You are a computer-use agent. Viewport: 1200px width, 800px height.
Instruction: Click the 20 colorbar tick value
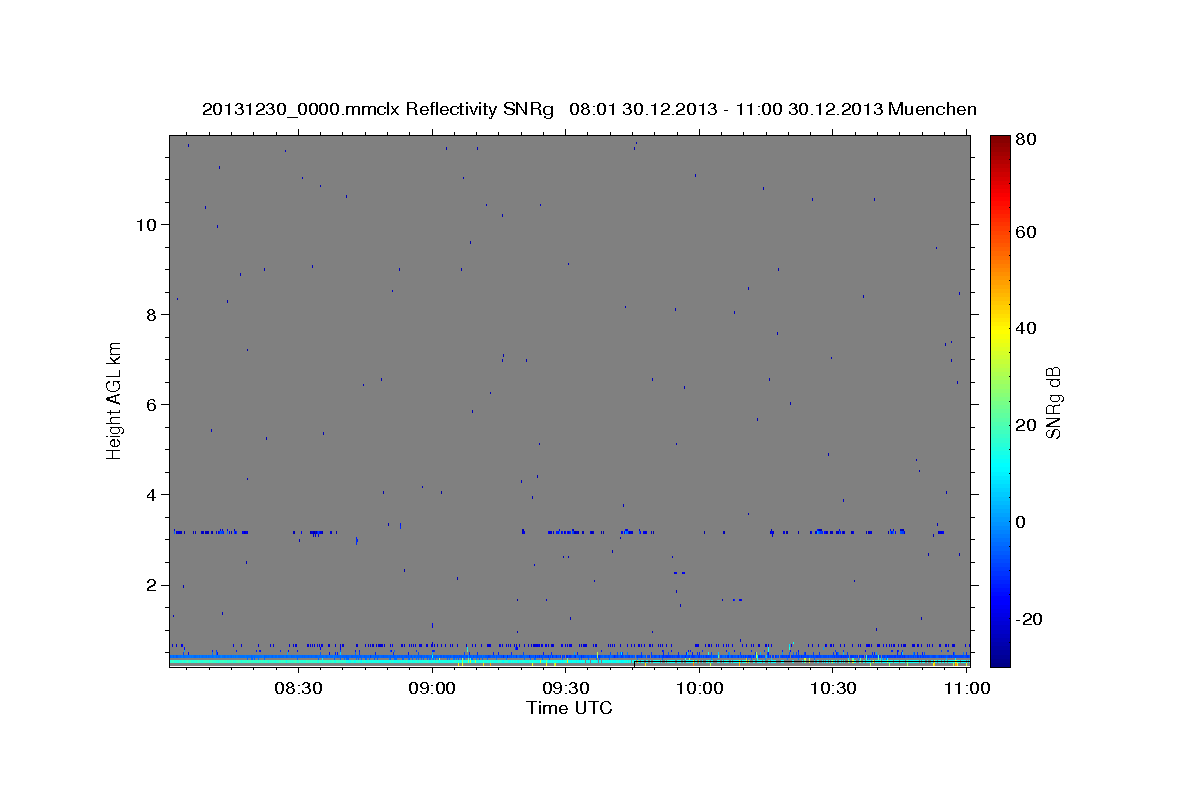(x=1026, y=425)
